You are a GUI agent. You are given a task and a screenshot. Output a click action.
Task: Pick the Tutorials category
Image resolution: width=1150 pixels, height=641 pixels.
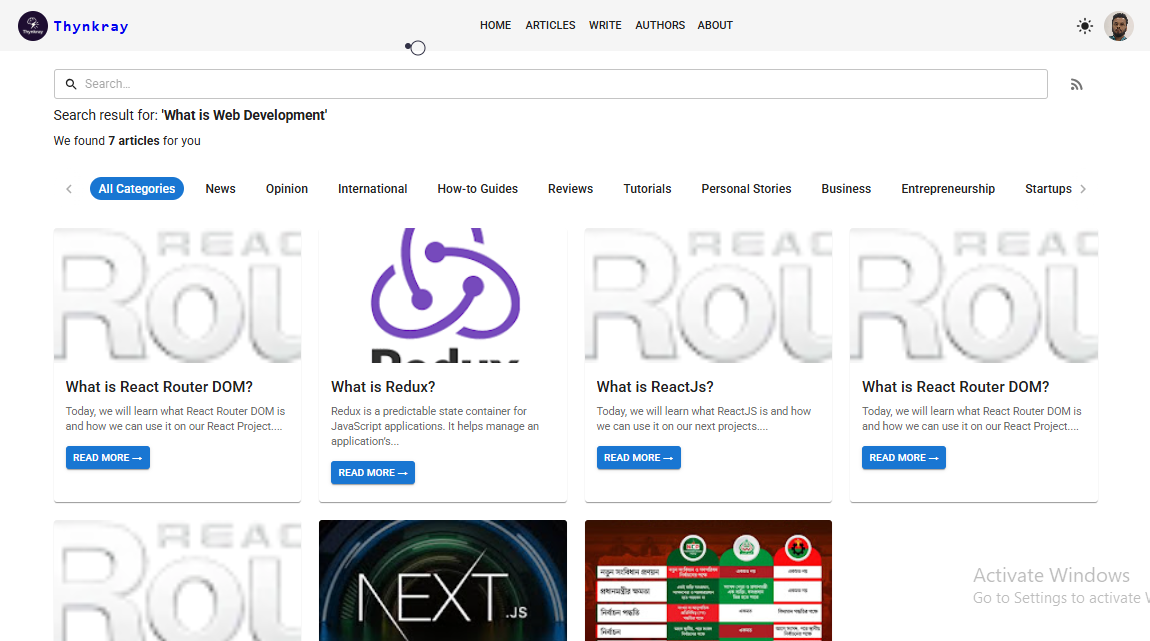click(648, 188)
